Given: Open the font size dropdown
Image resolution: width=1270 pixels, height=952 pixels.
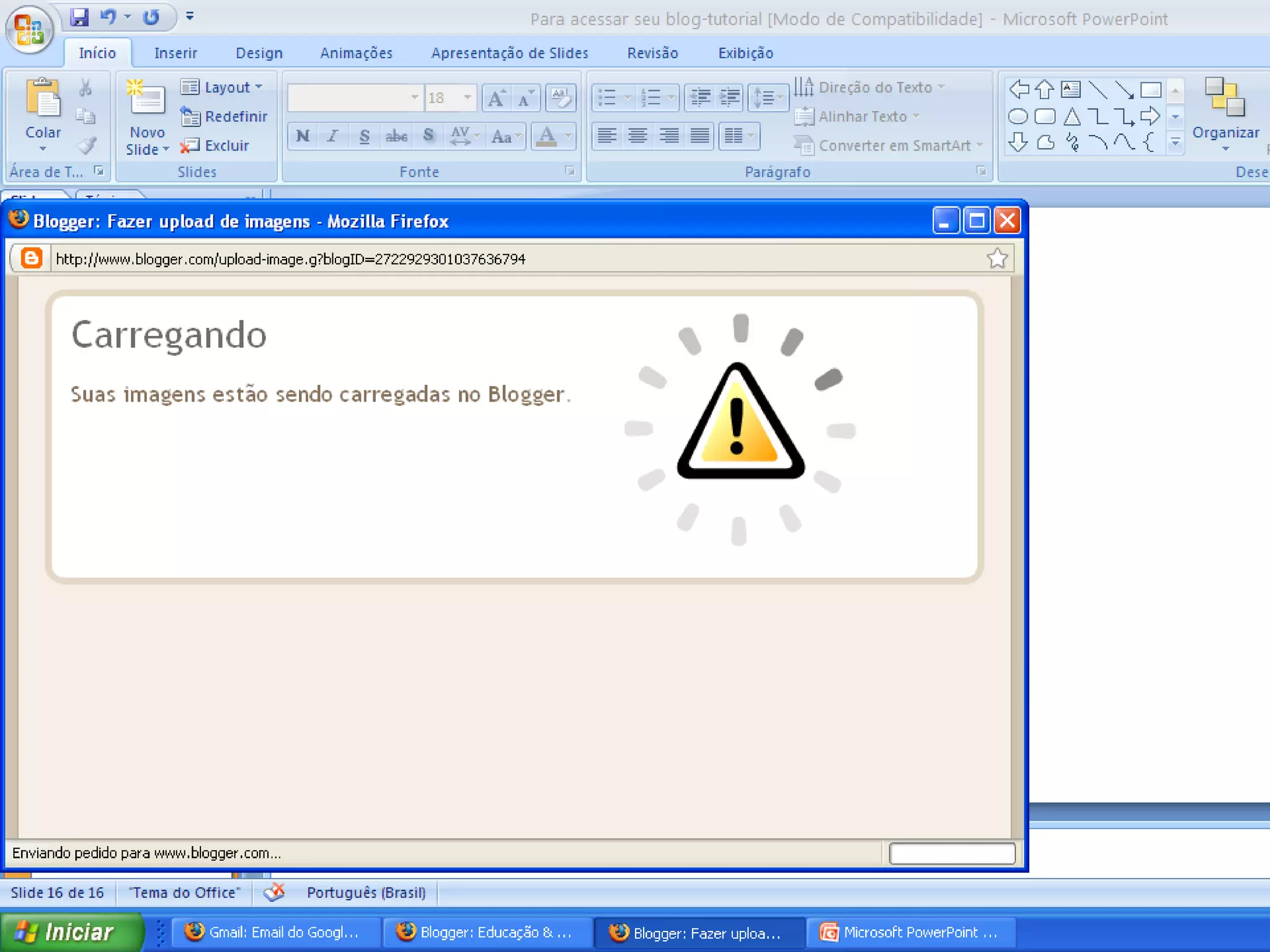Looking at the screenshot, I should point(467,97).
